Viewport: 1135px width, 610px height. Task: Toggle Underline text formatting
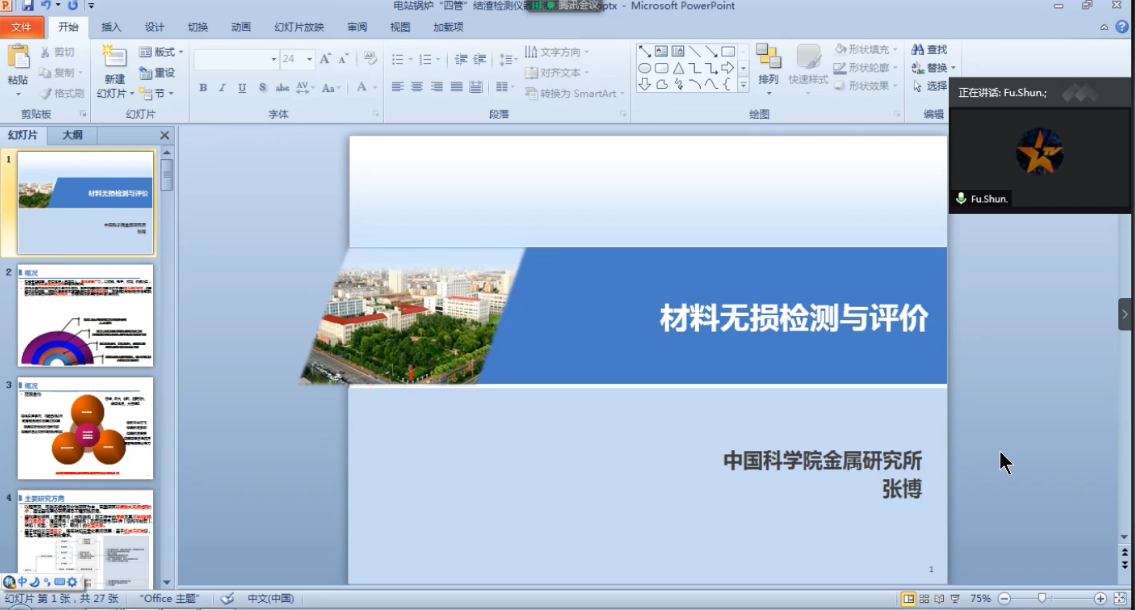pyautogui.click(x=242, y=88)
